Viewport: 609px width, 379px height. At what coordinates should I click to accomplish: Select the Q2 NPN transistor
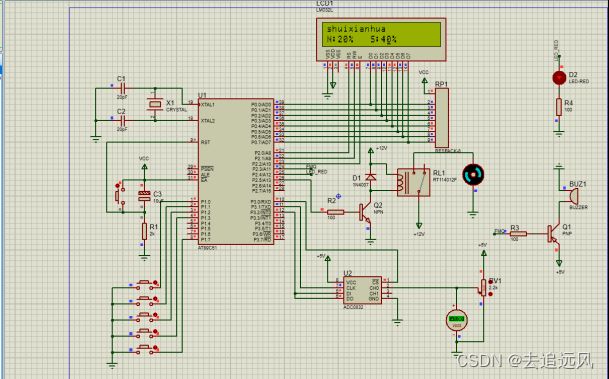point(365,213)
